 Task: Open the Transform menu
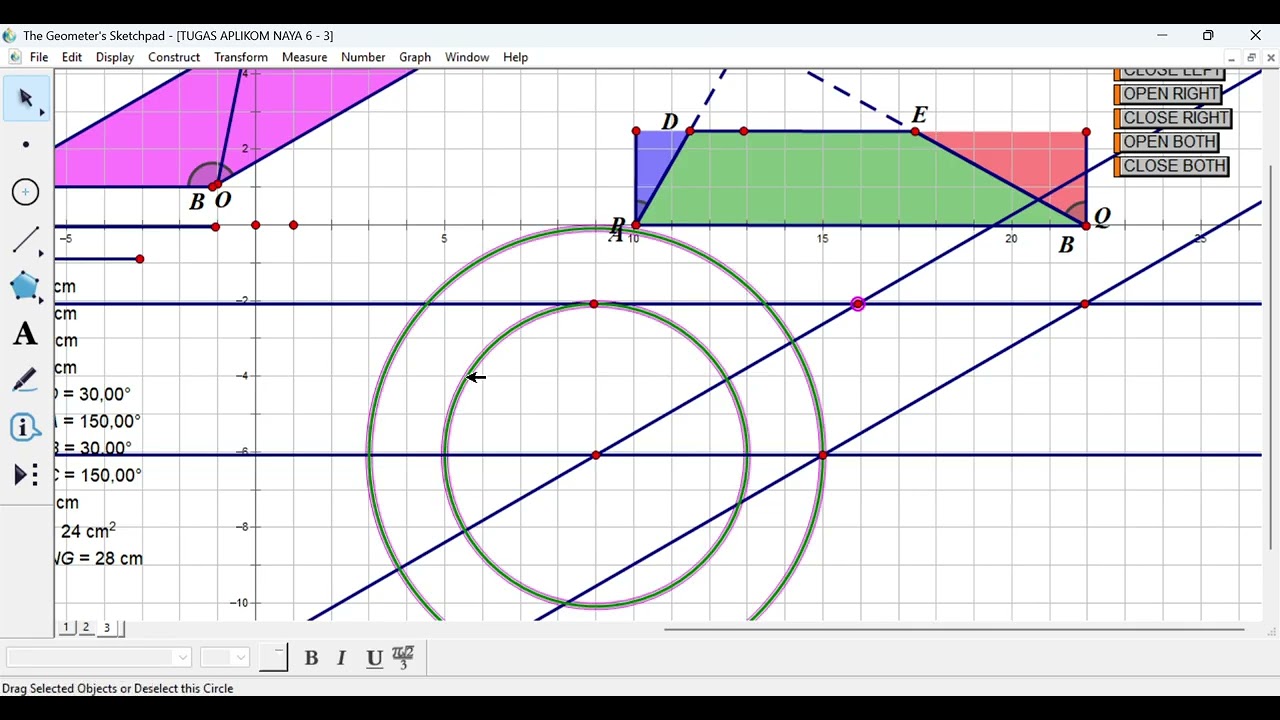[241, 57]
